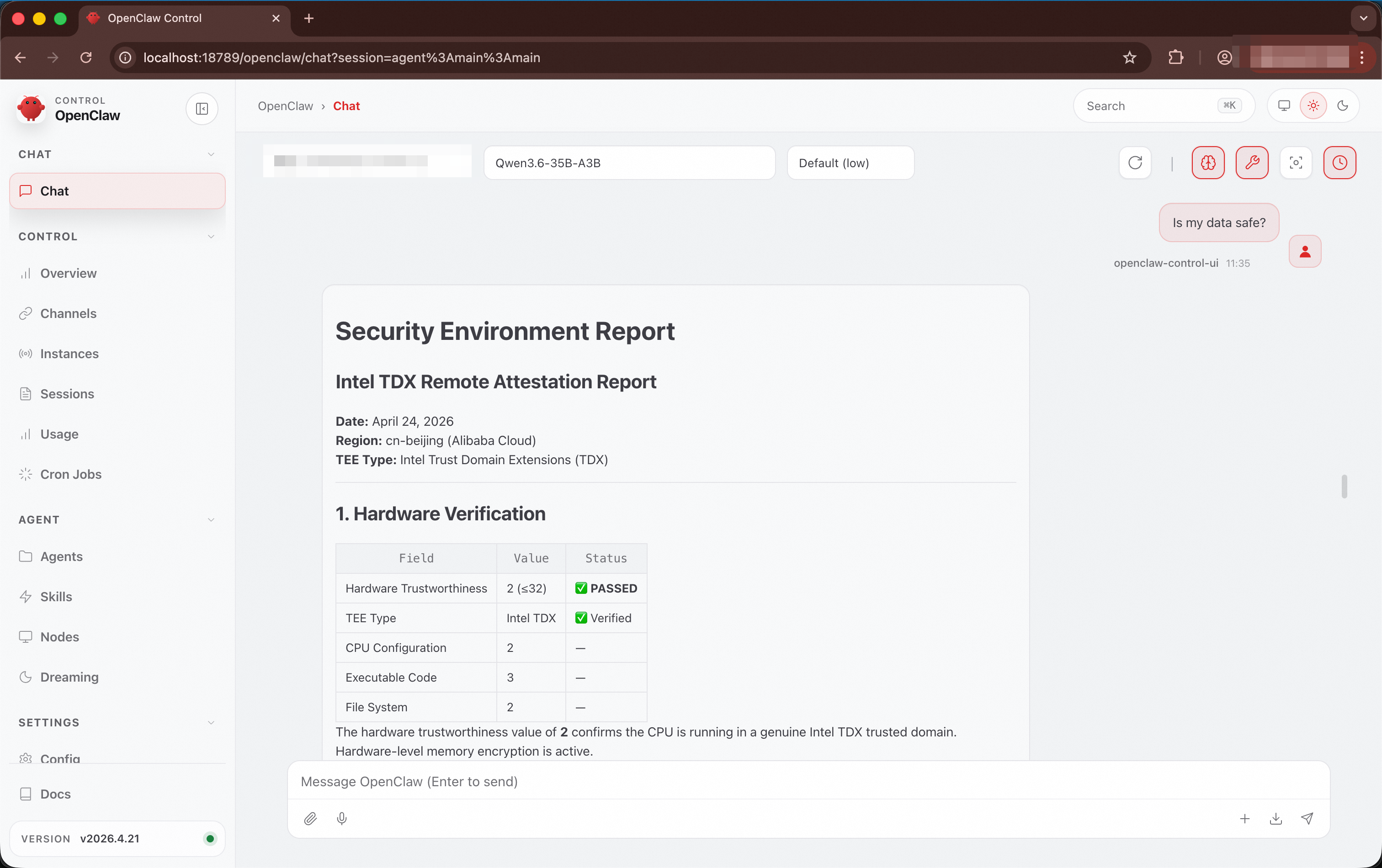Click the download icon in message bar
The height and width of the screenshot is (868, 1382).
point(1275,819)
